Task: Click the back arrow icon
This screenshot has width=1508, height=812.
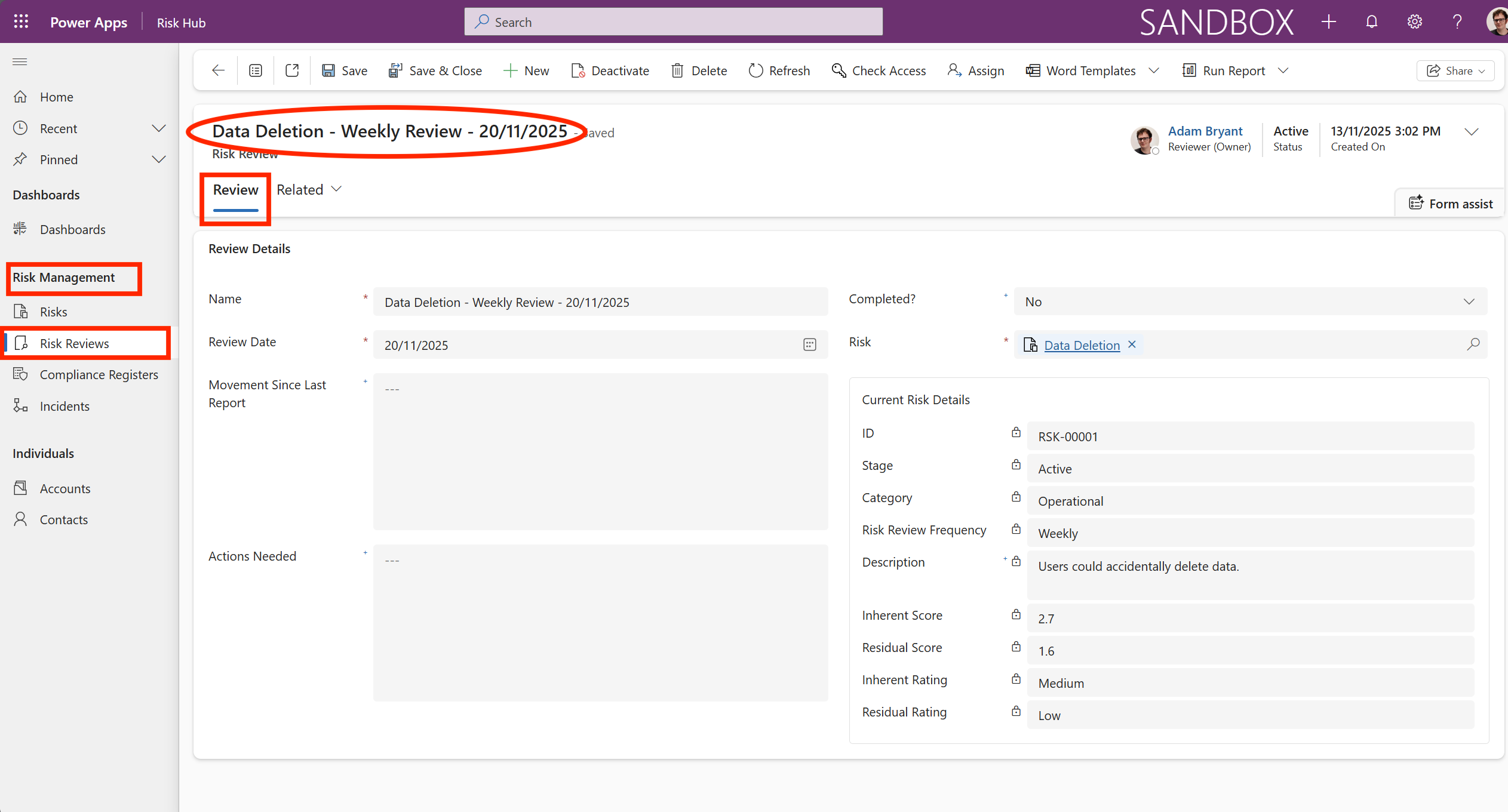Action: point(218,70)
